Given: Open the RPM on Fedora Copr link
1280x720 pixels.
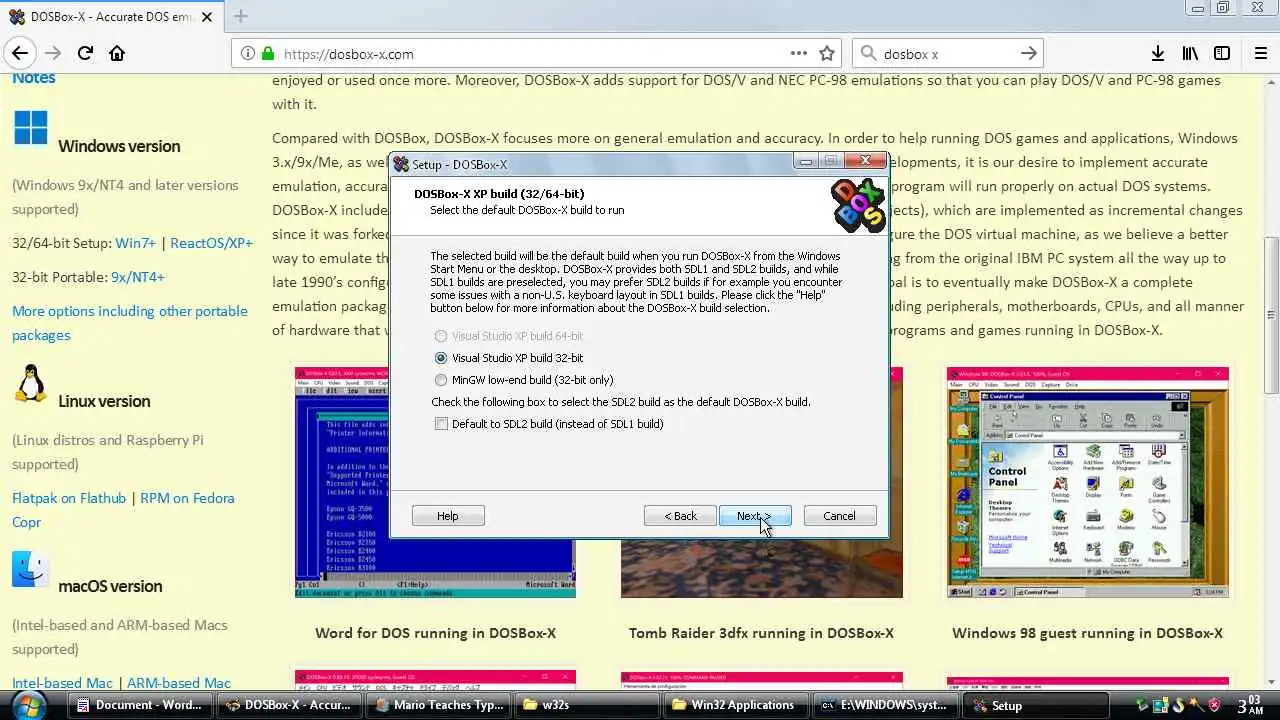Looking at the screenshot, I should [124, 510].
